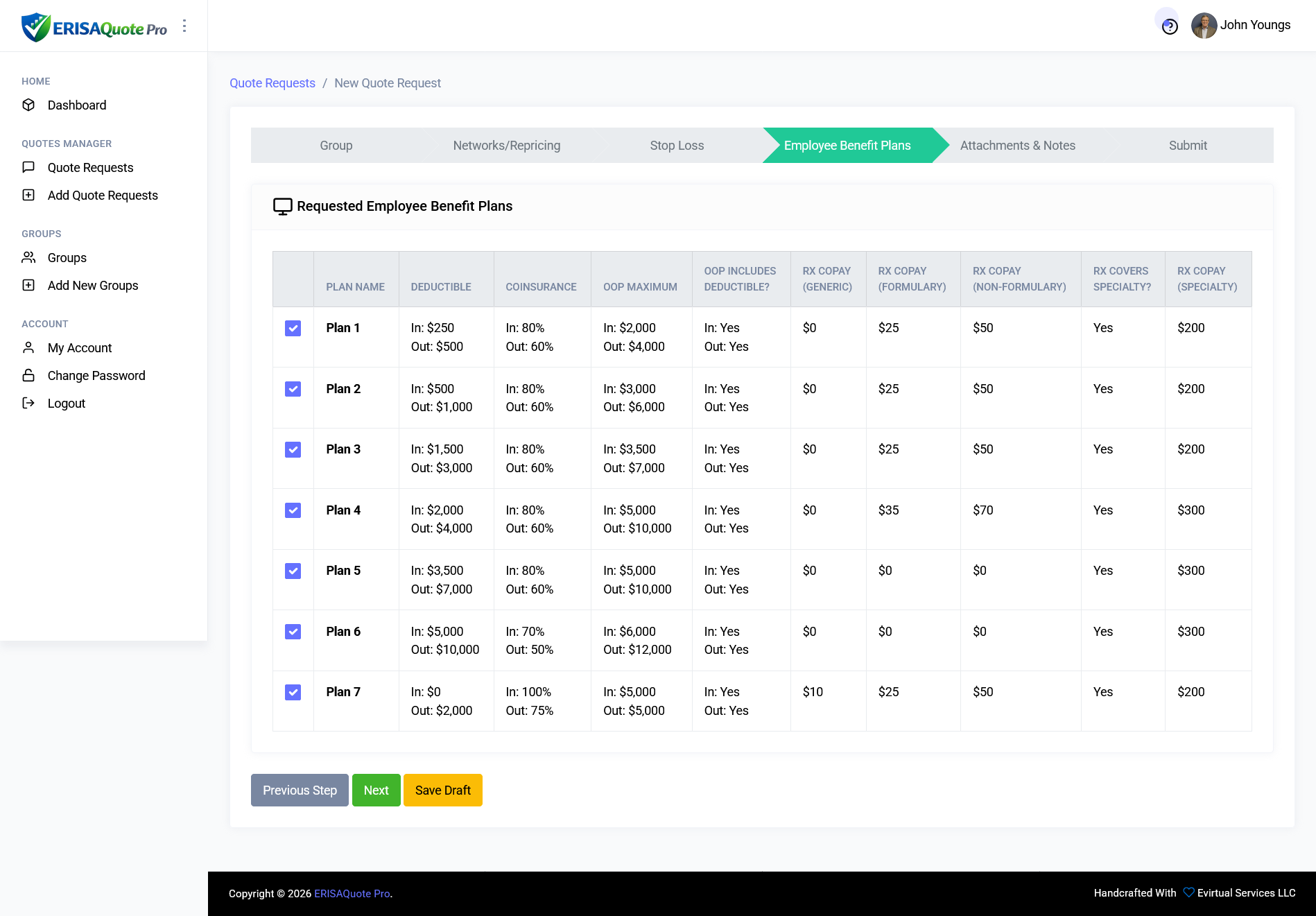Viewport: 1316px width, 916px height.
Task: Open the help question mark icon
Action: [1170, 26]
